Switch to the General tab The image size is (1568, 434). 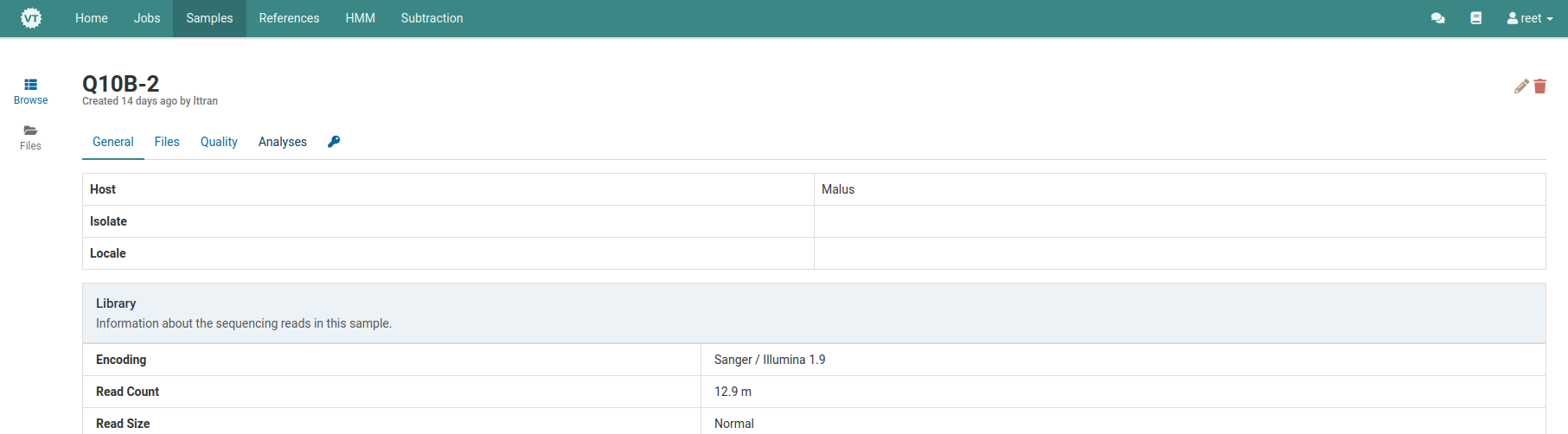click(113, 142)
